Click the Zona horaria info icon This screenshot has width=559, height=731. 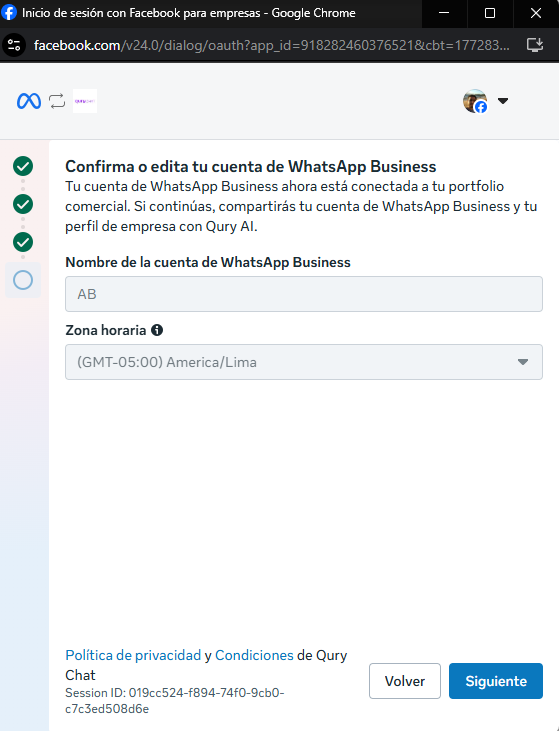pyautogui.click(x=157, y=330)
